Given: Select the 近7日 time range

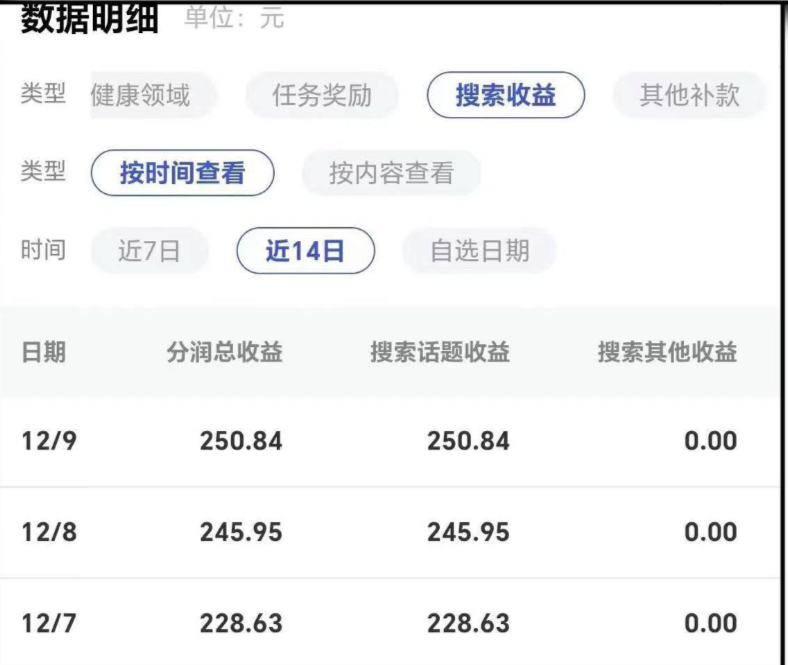Looking at the screenshot, I should tap(149, 251).
